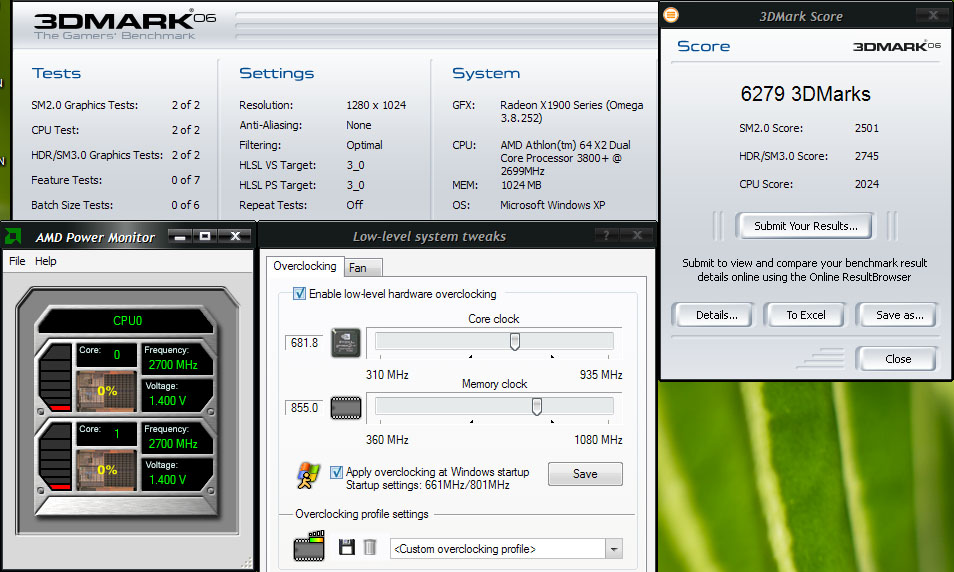Click the memory chip icon beside Memory clock

pyautogui.click(x=346, y=408)
